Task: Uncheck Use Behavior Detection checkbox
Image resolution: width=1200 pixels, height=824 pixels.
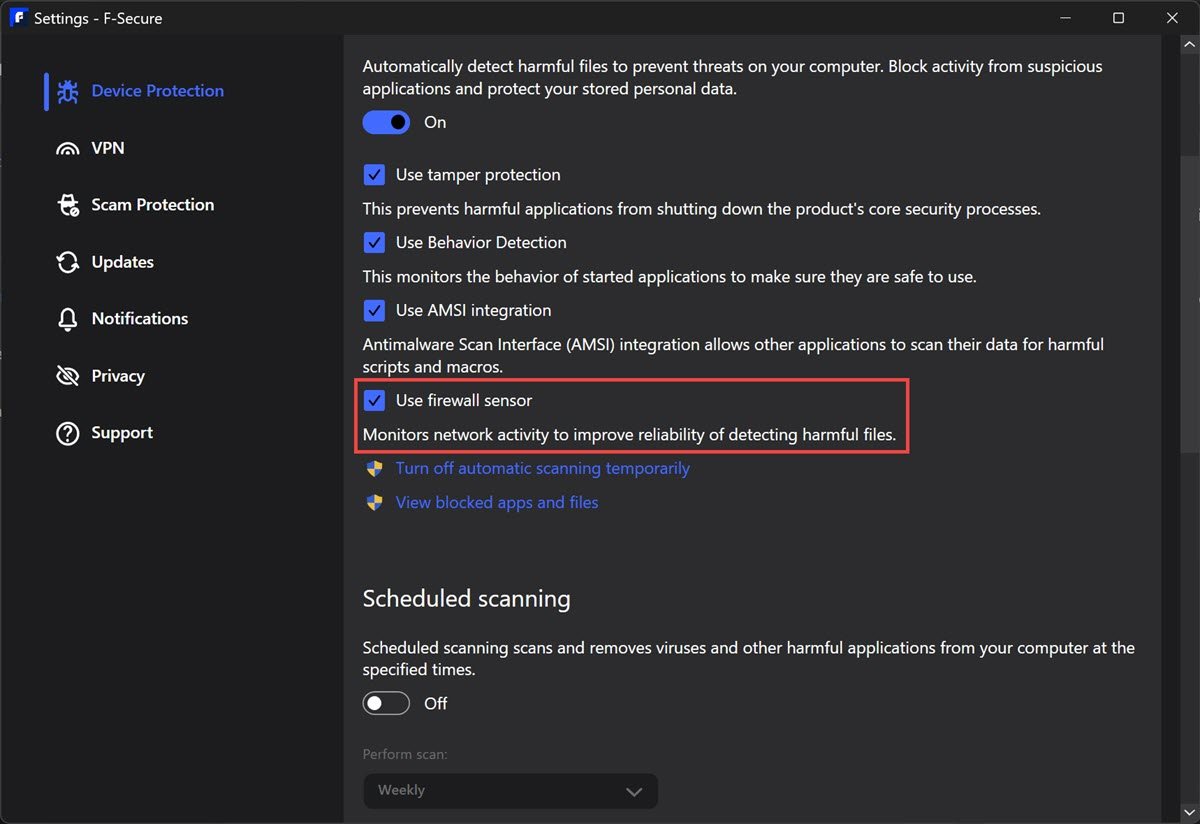Action: click(374, 243)
